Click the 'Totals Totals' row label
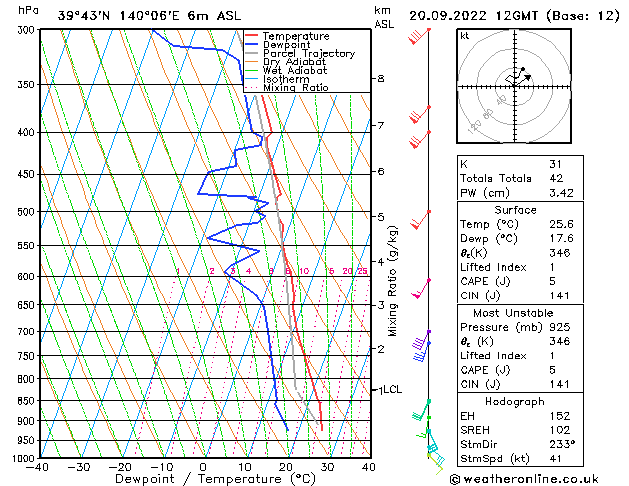The height and width of the screenshot is (486, 629). tap(496, 178)
